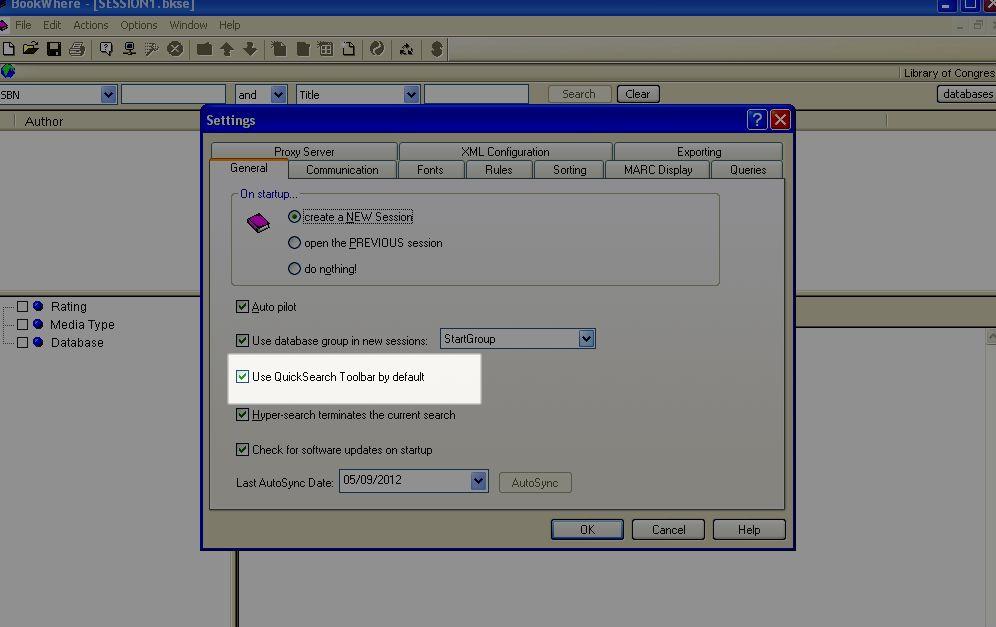Toggle the Auto pilot checkbox
Screen dimensions: 996x627
click(242, 307)
